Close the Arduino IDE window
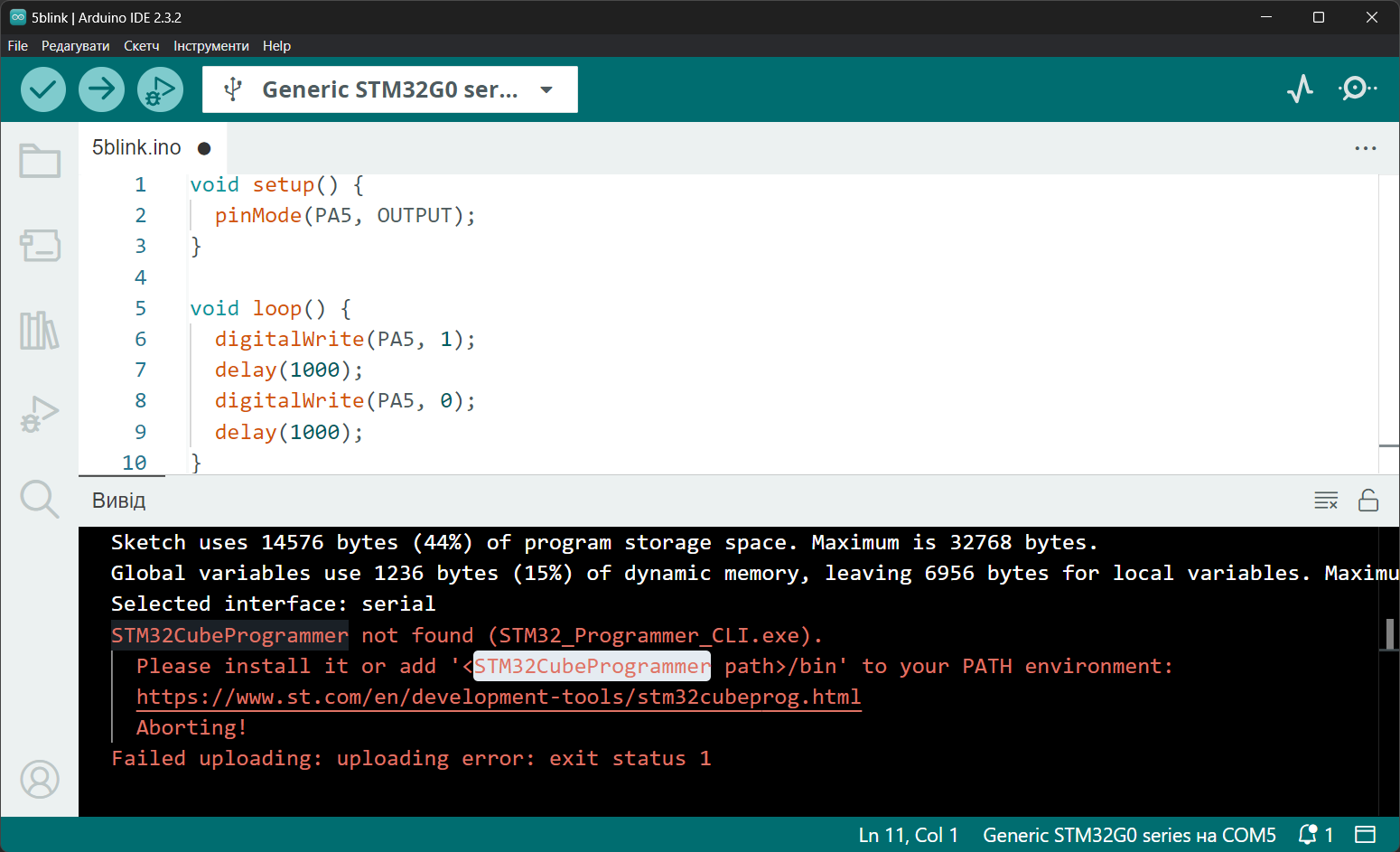Image resolution: width=1400 pixels, height=852 pixels. 1372,17
